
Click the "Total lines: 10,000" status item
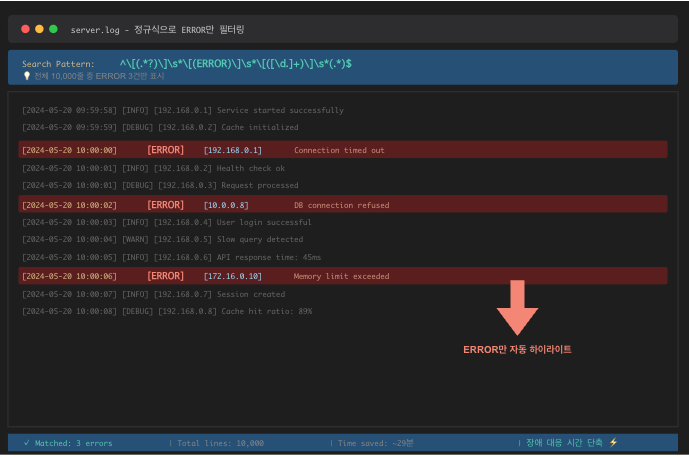(x=219, y=442)
